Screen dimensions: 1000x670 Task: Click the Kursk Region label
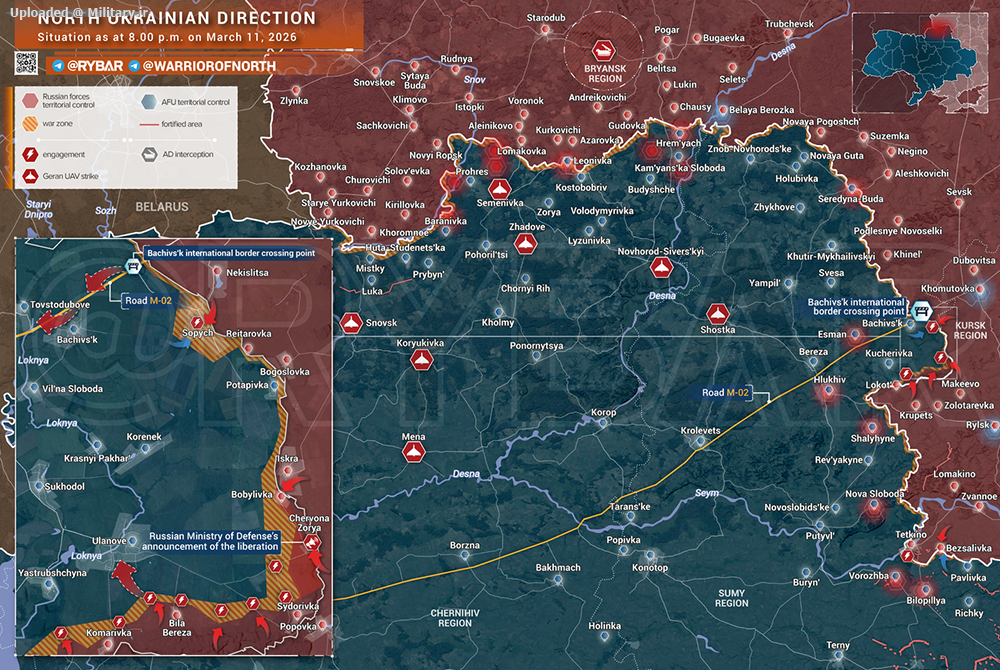click(970, 330)
